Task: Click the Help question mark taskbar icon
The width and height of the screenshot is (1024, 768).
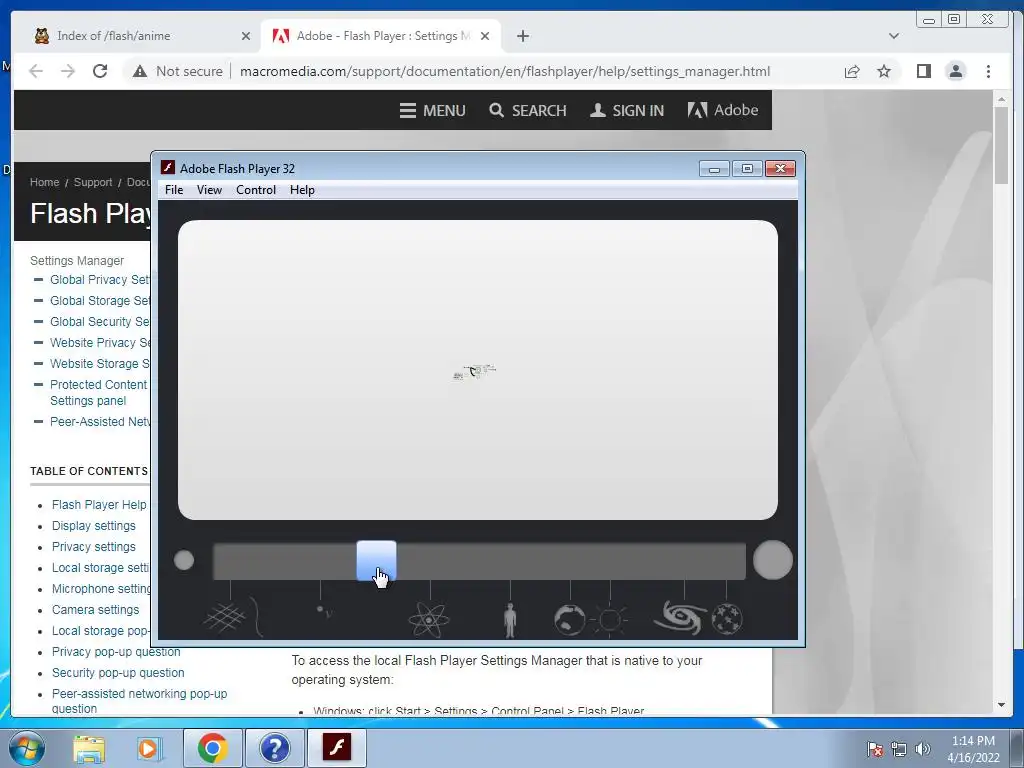Action: tap(274, 748)
